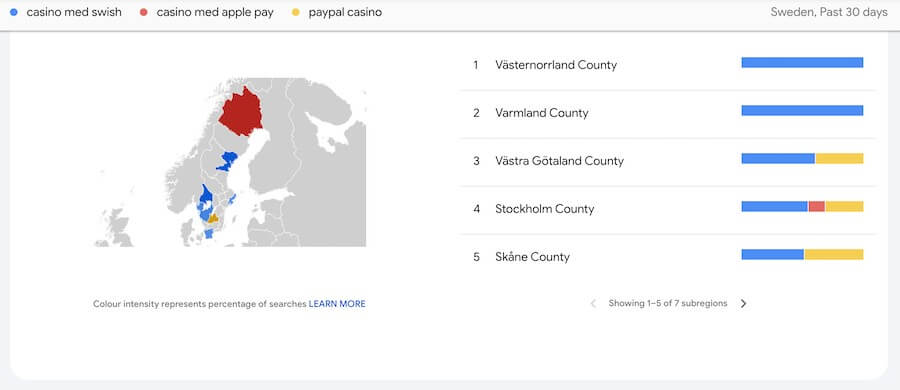Viewport: 900px width, 390px height.
Task: Select Västernorrland County row
Action: [x=668, y=65]
